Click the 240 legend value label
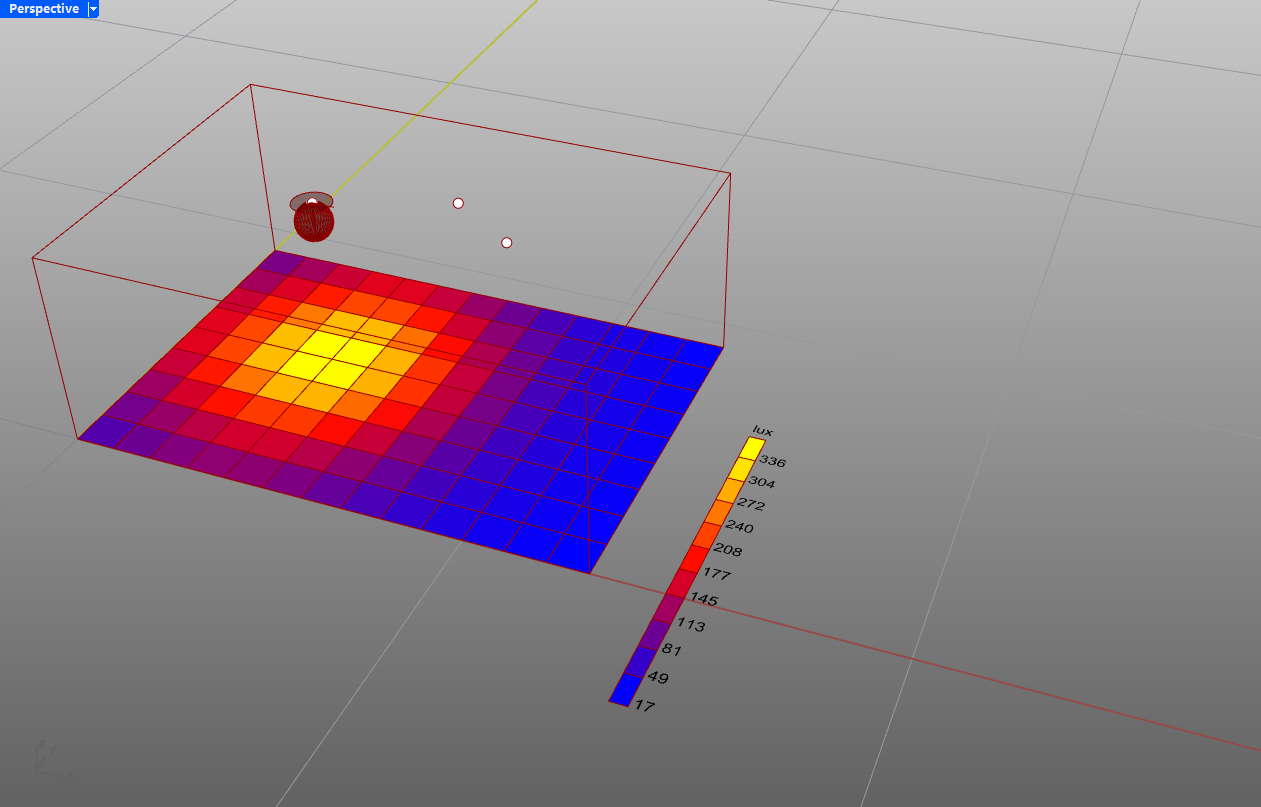Image resolution: width=1261 pixels, height=807 pixels. click(740, 527)
